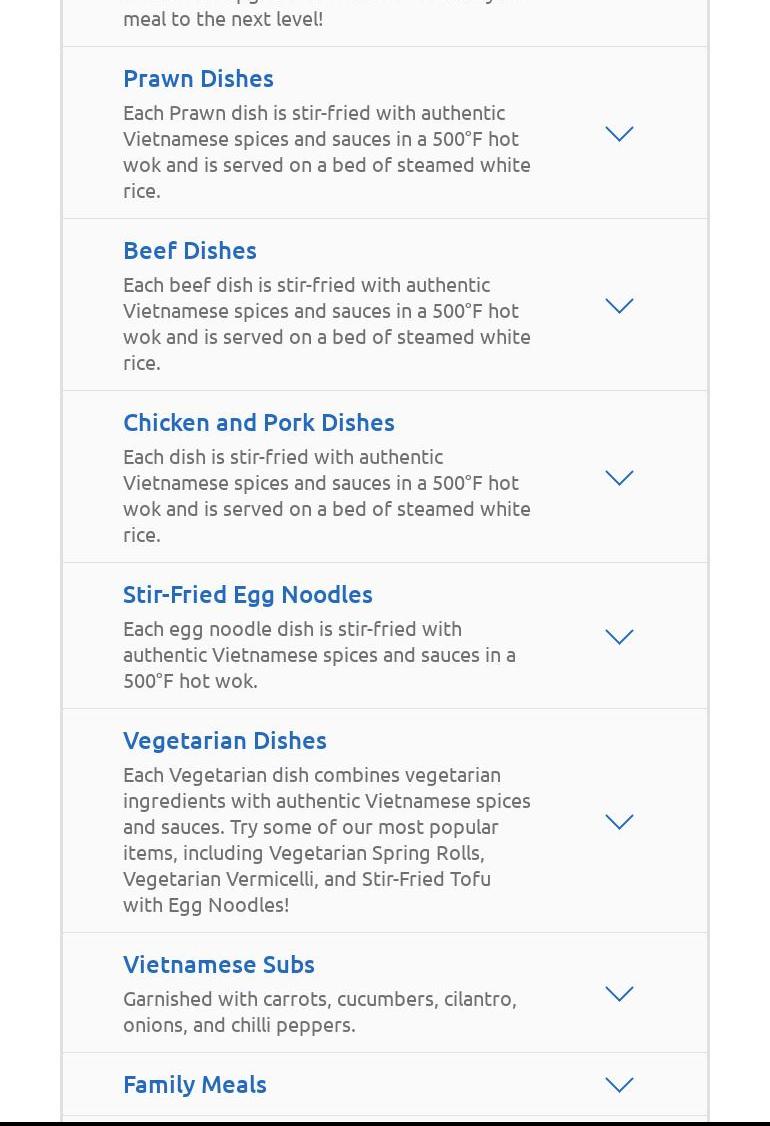
Task: Click the Chicken and Pork description text
Action: 326,495
